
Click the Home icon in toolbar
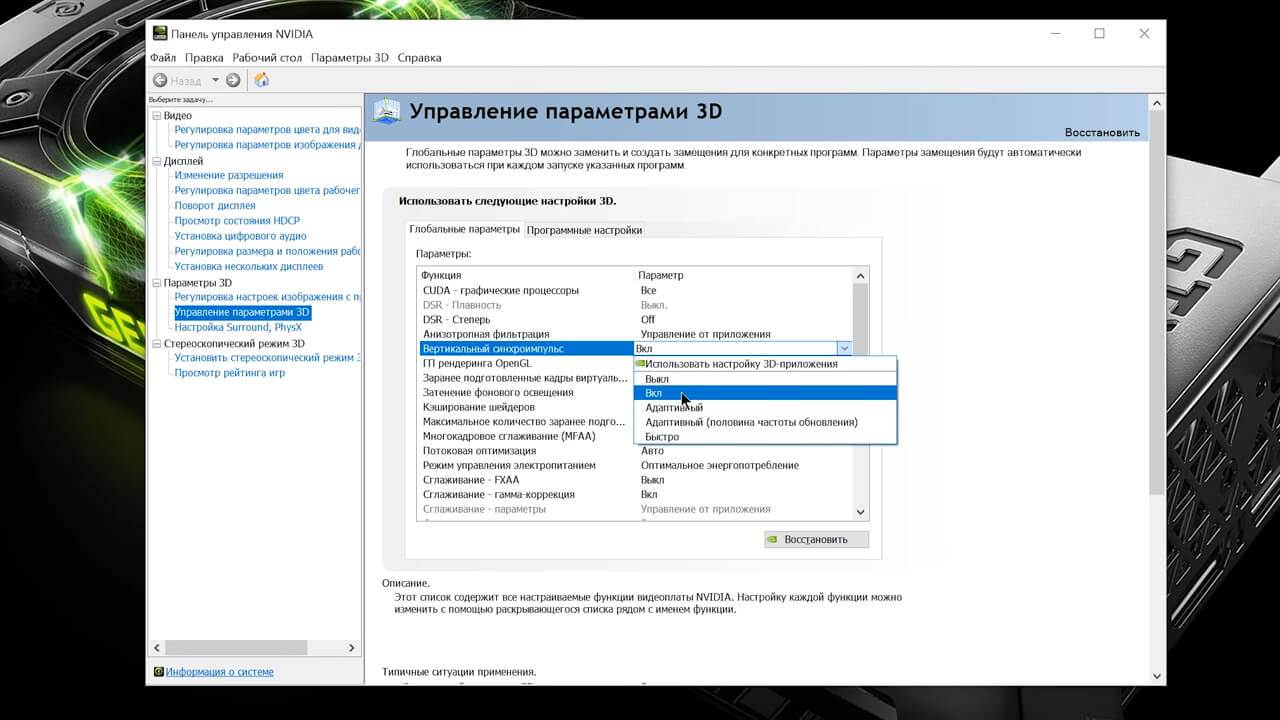tap(262, 80)
